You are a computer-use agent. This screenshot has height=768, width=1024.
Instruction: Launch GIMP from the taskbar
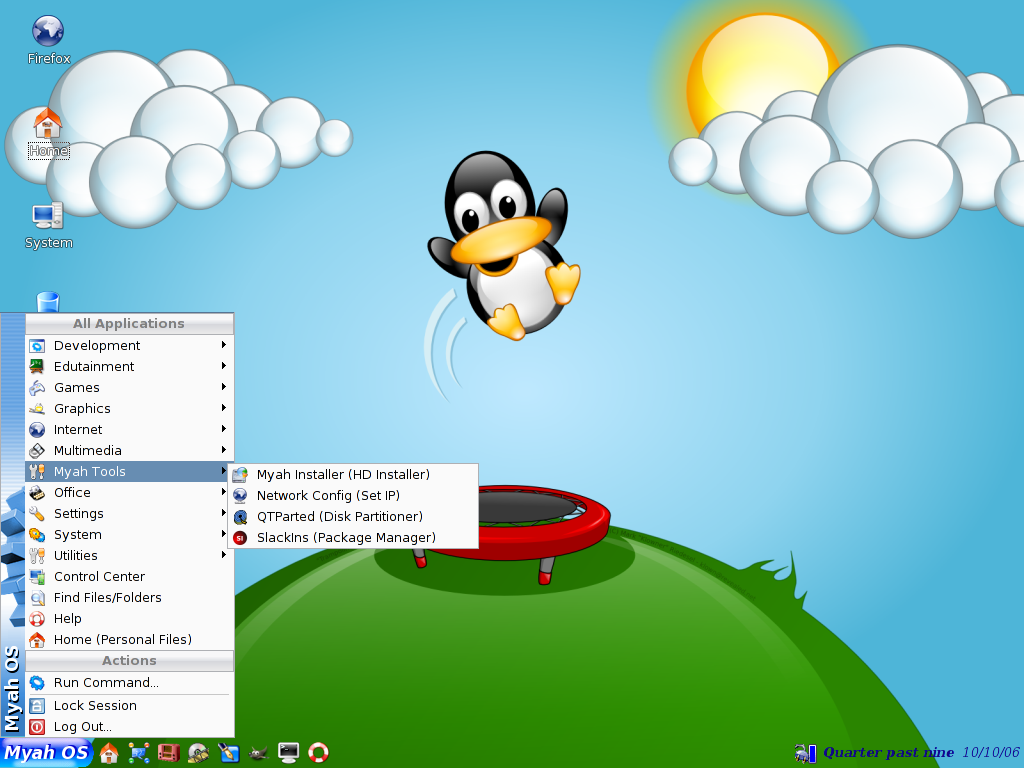(x=258, y=753)
